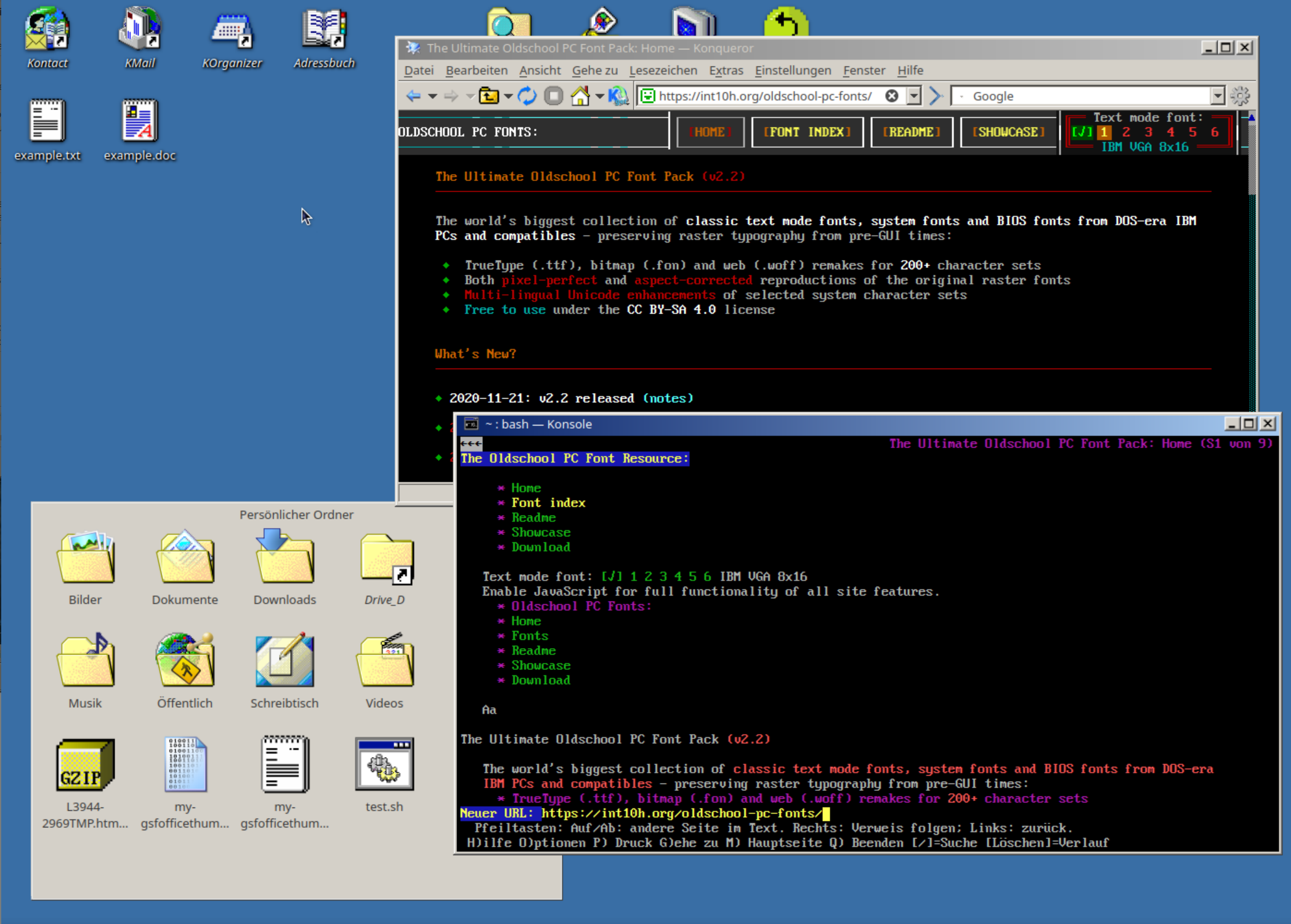
Task: Expand the home button dropdown arrow
Action: 599,97
